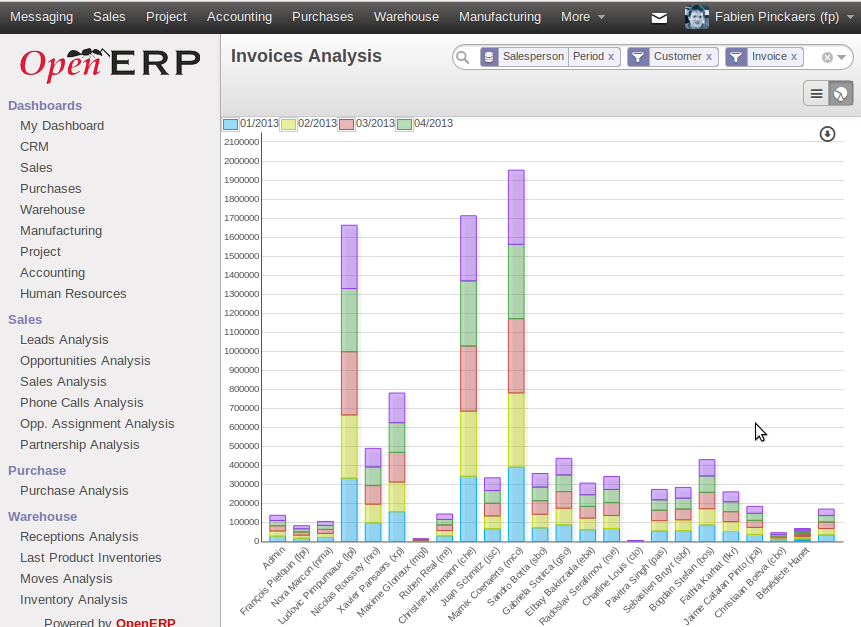Expand the advanced search options arrow
Viewport: 861px width, 627px height.
click(x=841, y=58)
